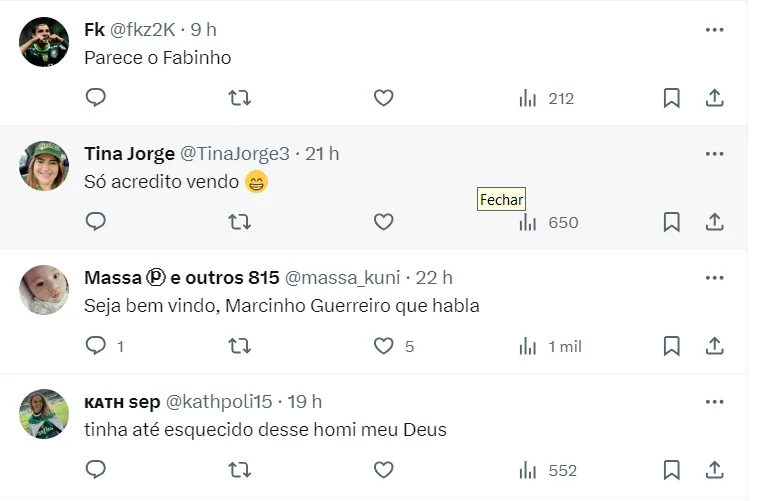The width and height of the screenshot is (776, 501).
Task: Repost kathpoli15's tweet
Action: pyautogui.click(x=240, y=470)
